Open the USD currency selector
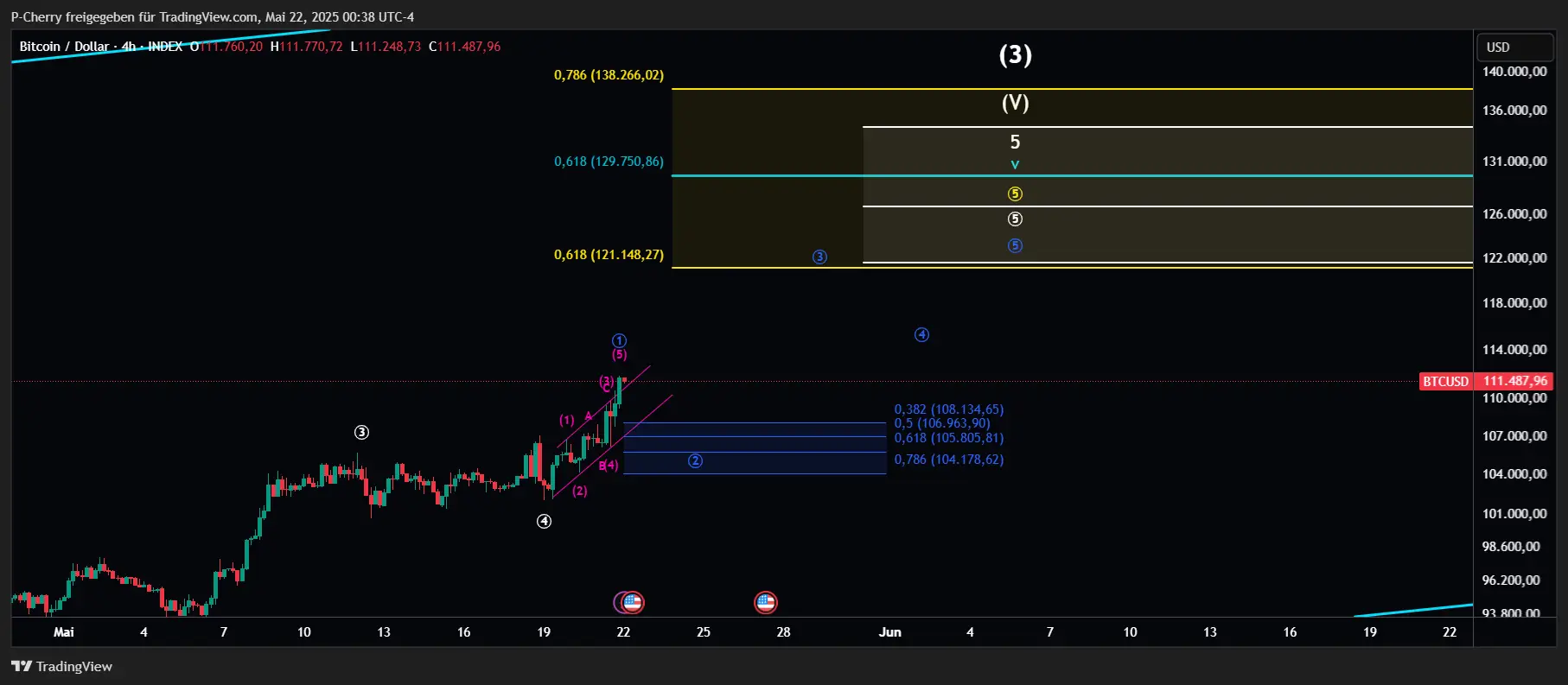This screenshot has width=1568, height=685. point(1514,47)
